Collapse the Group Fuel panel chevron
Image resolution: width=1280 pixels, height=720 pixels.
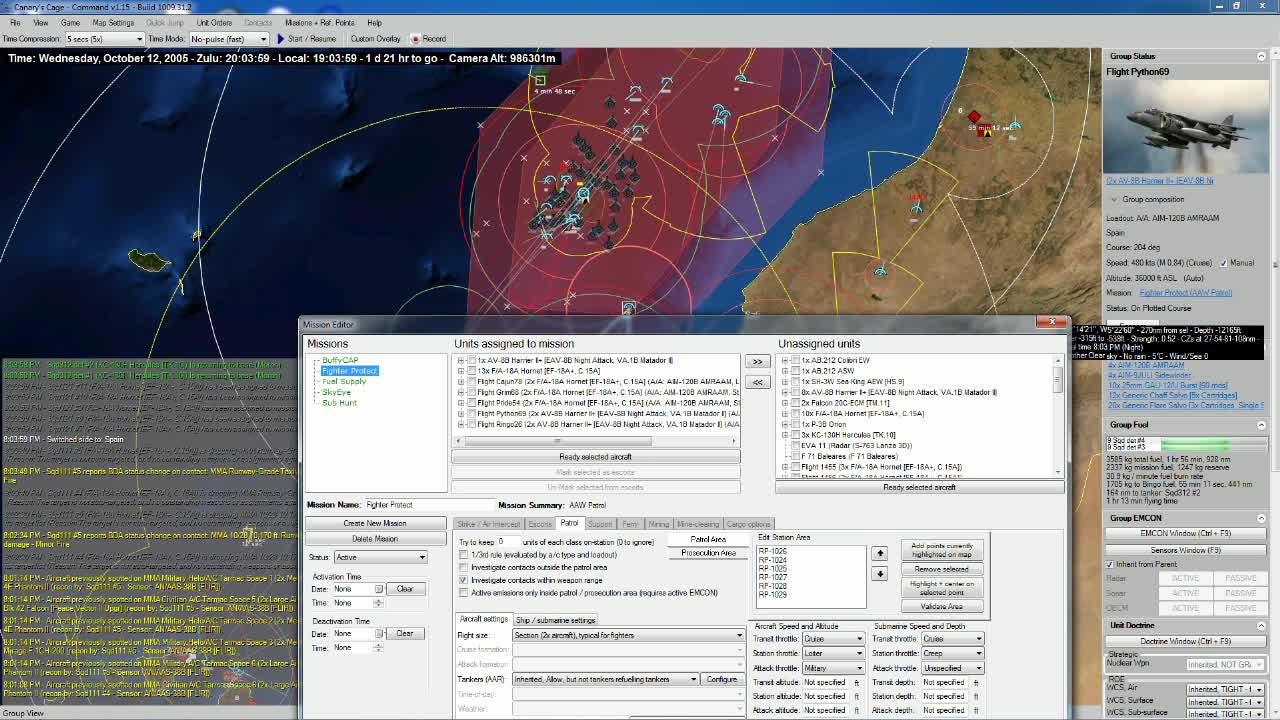1260,425
